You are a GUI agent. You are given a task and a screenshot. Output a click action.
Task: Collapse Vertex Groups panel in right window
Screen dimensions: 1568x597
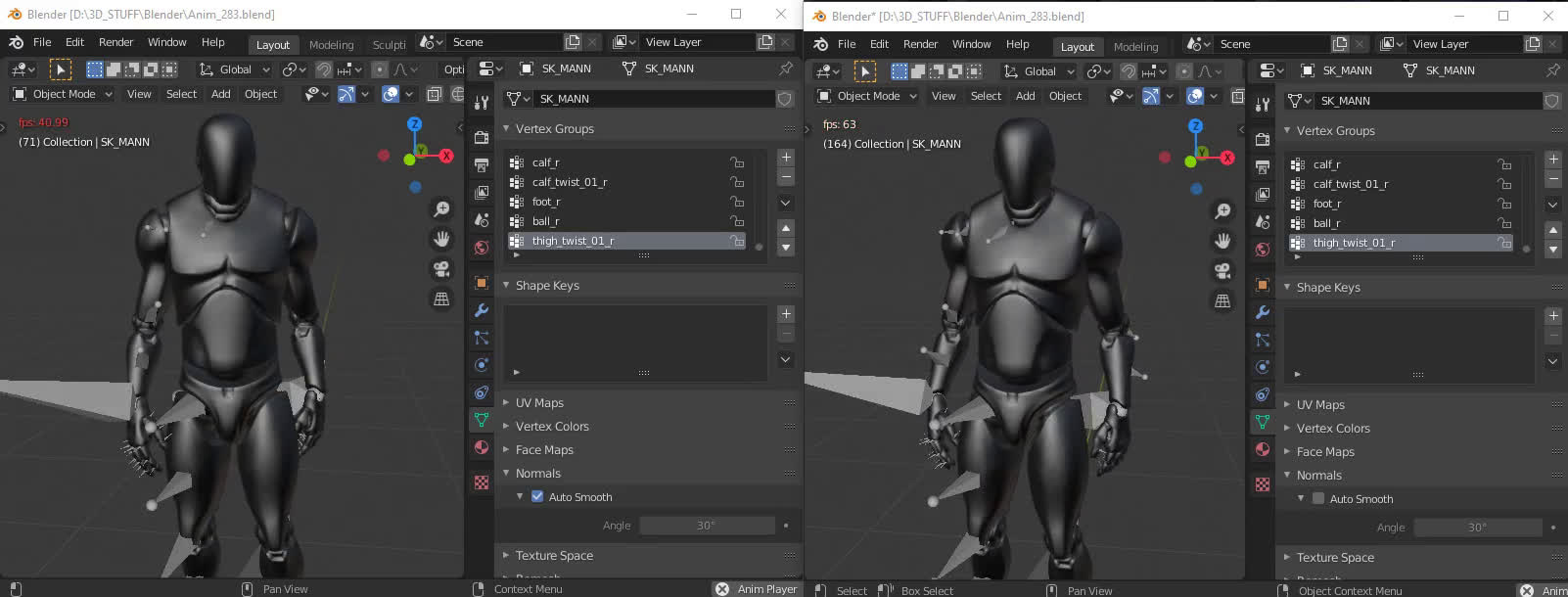[x=1335, y=130]
